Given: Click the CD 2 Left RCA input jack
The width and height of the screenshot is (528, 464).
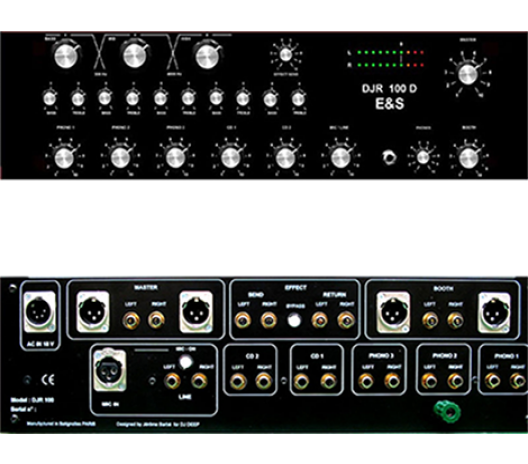Looking at the screenshot, I should point(238,382).
